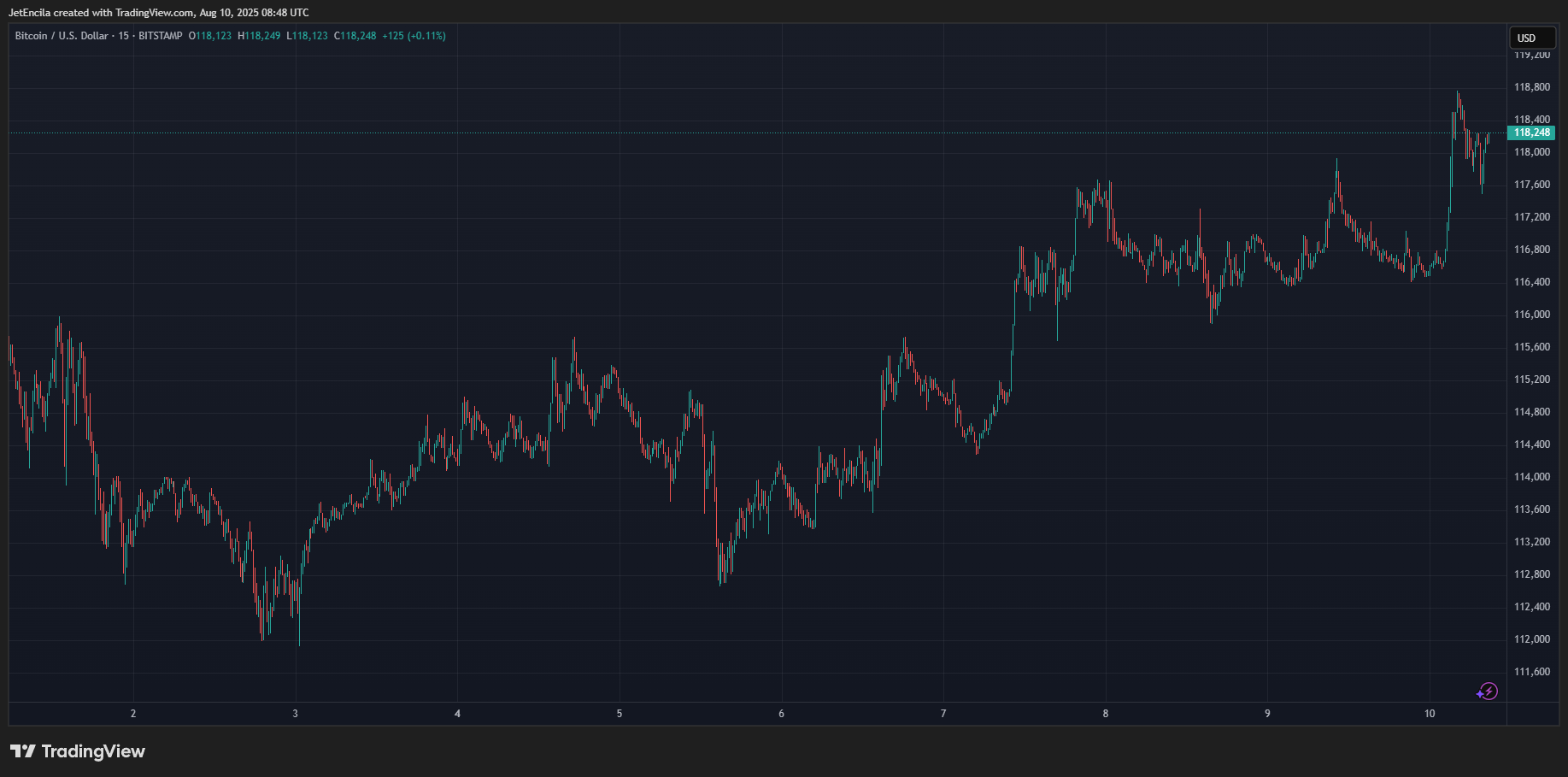This screenshot has width=1568, height=777.
Task: Click the 15 minute interval label
Action: tap(124, 36)
